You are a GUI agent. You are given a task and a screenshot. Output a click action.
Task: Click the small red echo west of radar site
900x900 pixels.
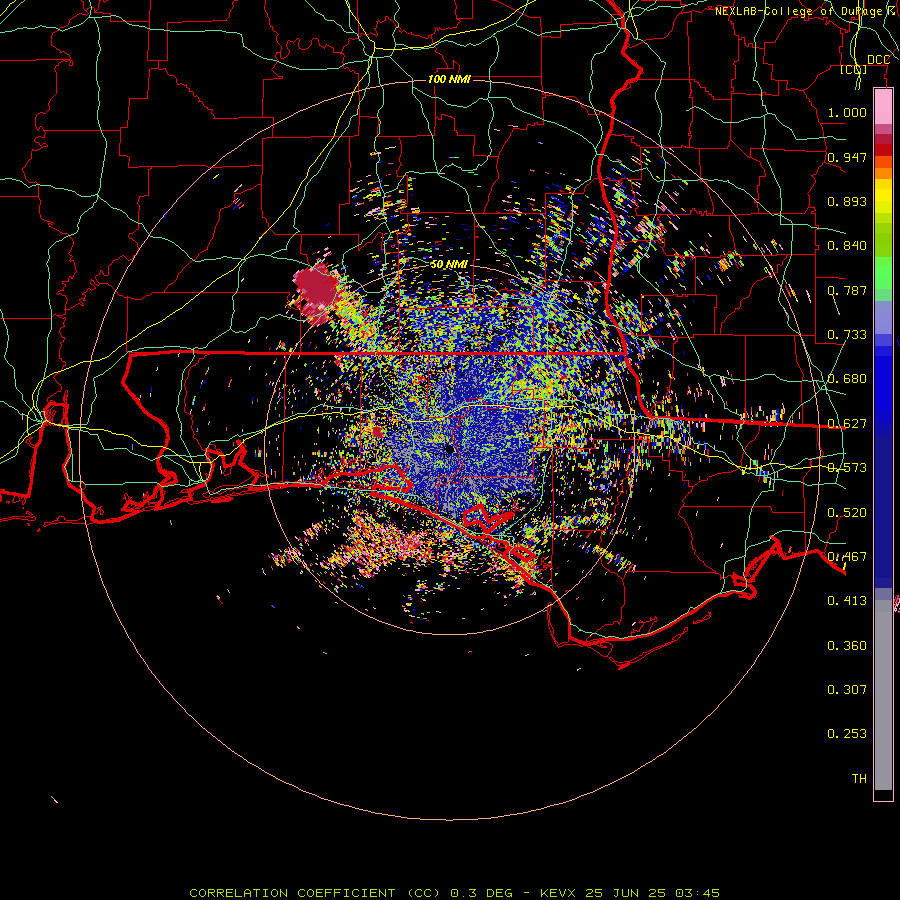(x=377, y=432)
